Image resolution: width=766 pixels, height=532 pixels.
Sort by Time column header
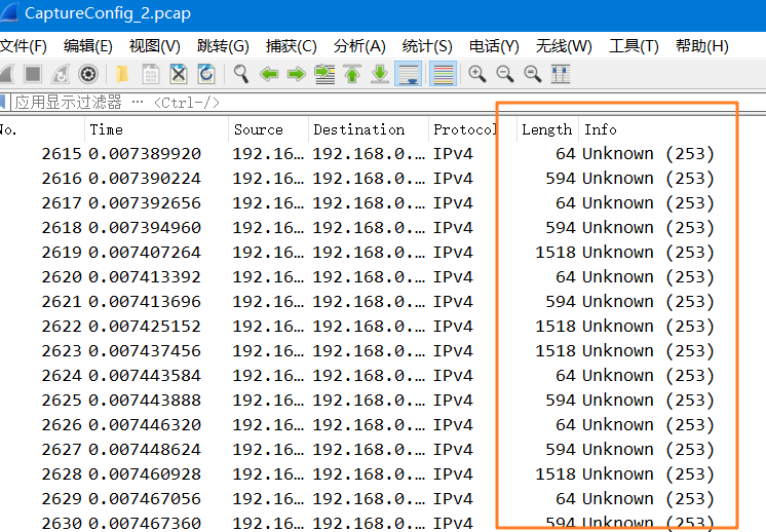coord(156,130)
